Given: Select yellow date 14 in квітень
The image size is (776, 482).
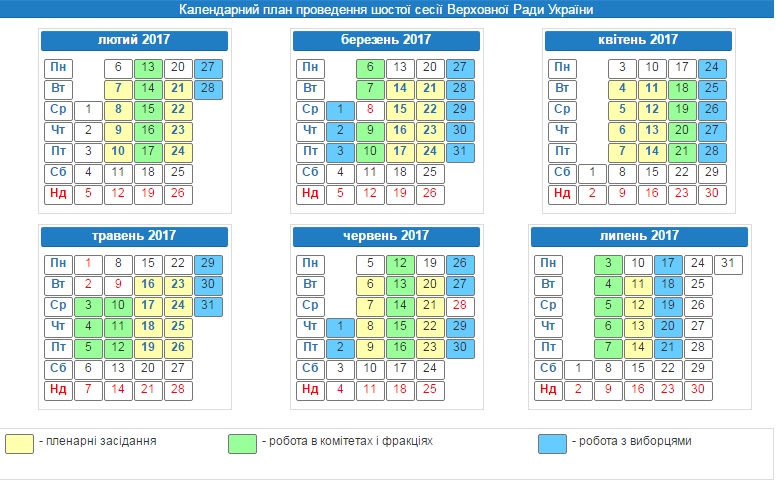Looking at the screenshot, I should [652, 152].
